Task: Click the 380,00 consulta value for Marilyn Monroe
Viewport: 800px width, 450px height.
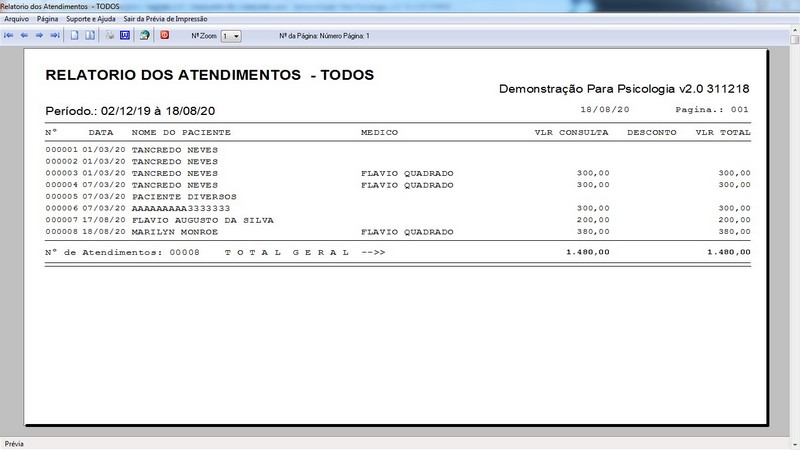Action: 593,232
